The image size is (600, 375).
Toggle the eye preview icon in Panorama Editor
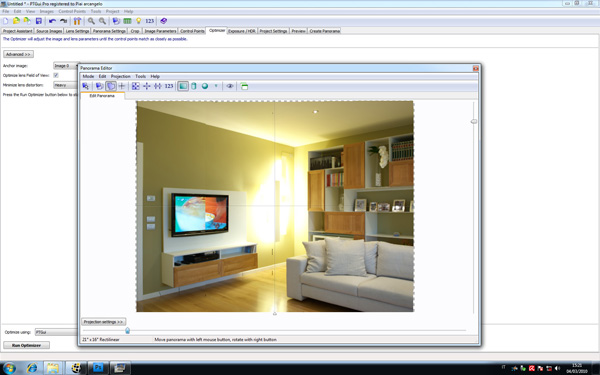[230, 86]
